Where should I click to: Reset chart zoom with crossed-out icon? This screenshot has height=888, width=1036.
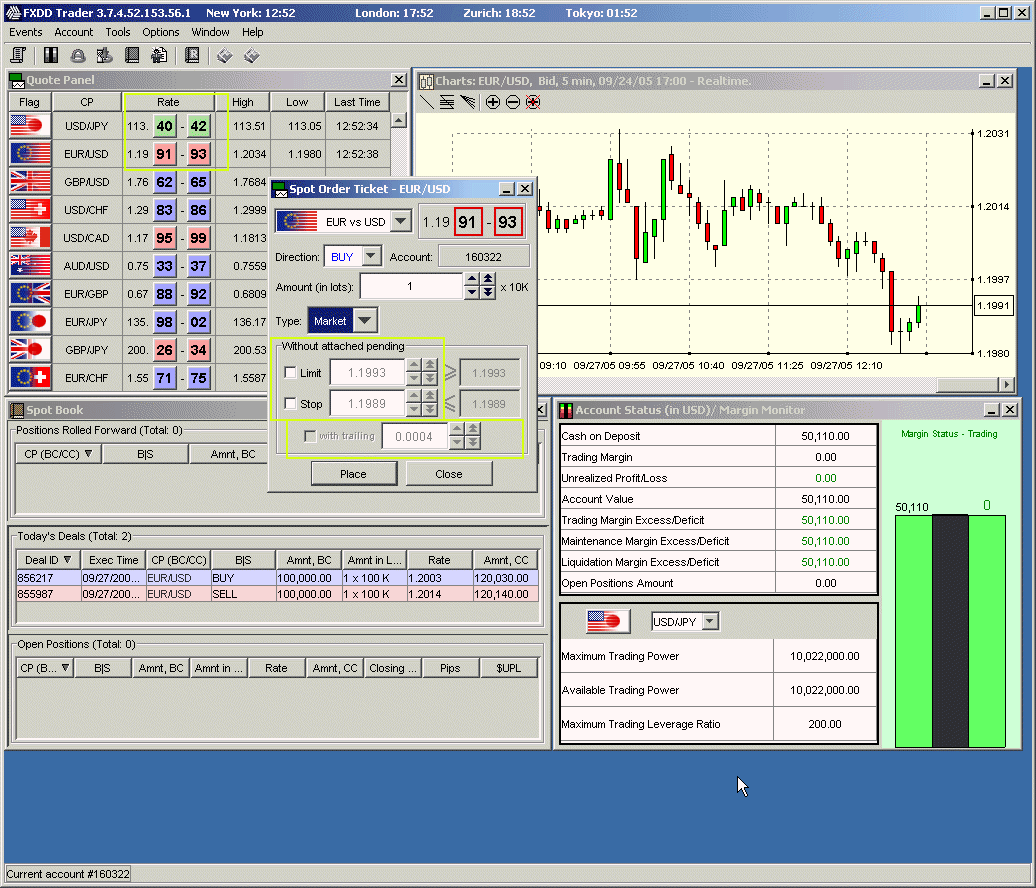[533, 102]
